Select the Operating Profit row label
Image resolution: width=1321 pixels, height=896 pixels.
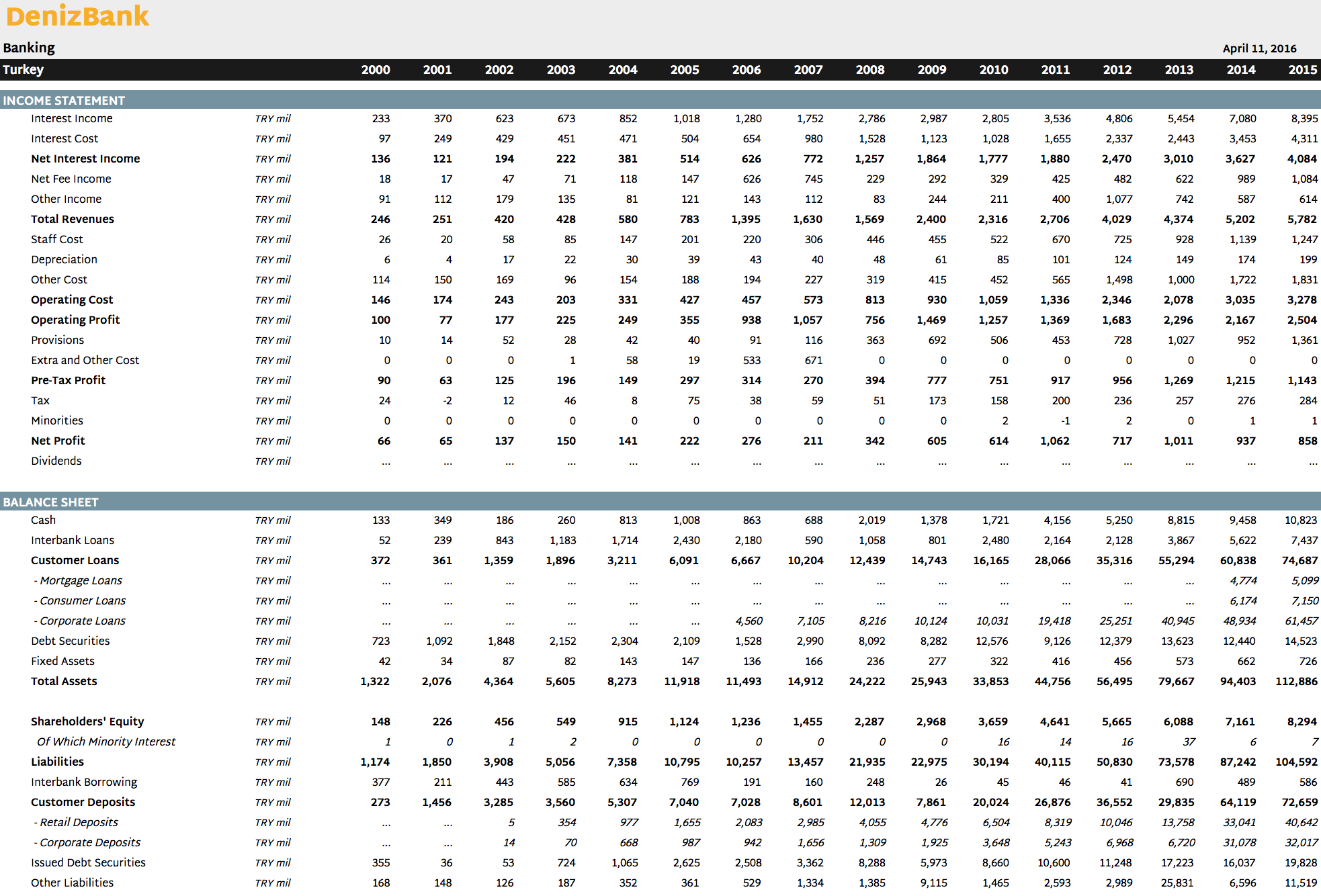pyautogui.click(x=75, y=320)
